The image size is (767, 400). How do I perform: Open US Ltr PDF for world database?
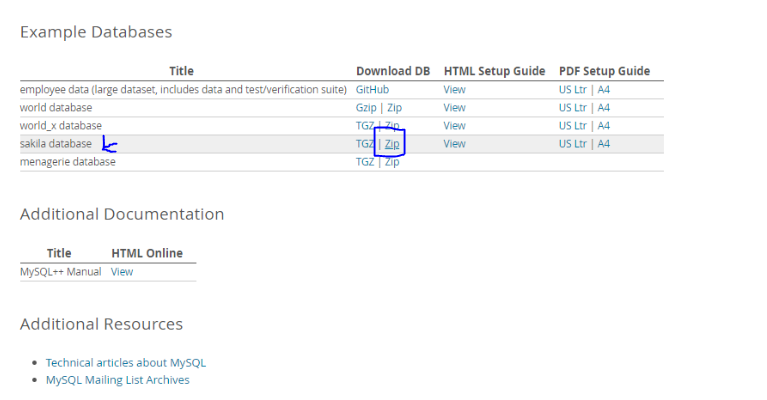[x=573, y=108]
